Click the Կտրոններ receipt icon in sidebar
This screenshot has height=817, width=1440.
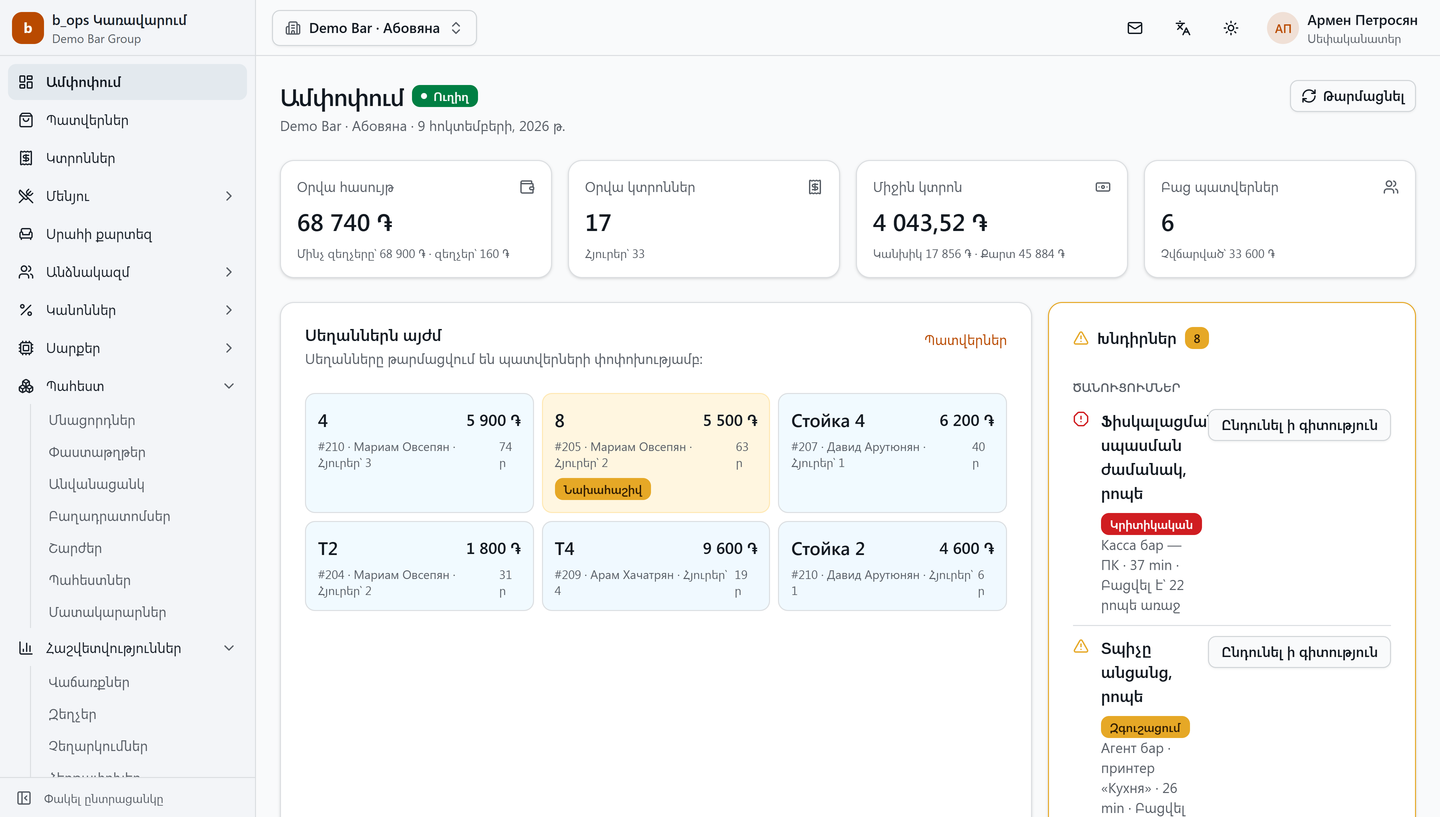click(26, 158)
